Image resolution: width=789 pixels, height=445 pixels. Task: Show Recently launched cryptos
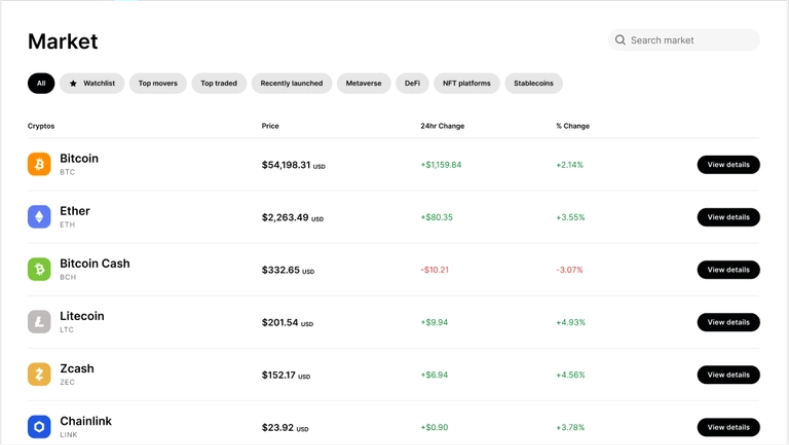[x=291, y=83]
